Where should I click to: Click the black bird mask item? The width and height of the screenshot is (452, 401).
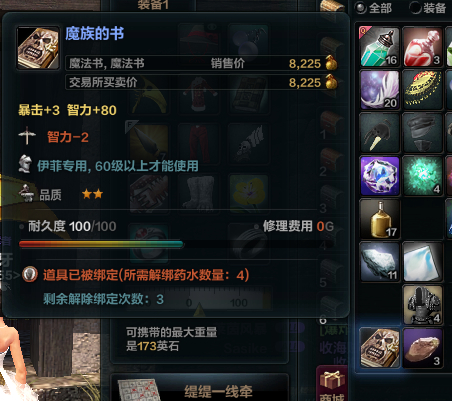380,133
